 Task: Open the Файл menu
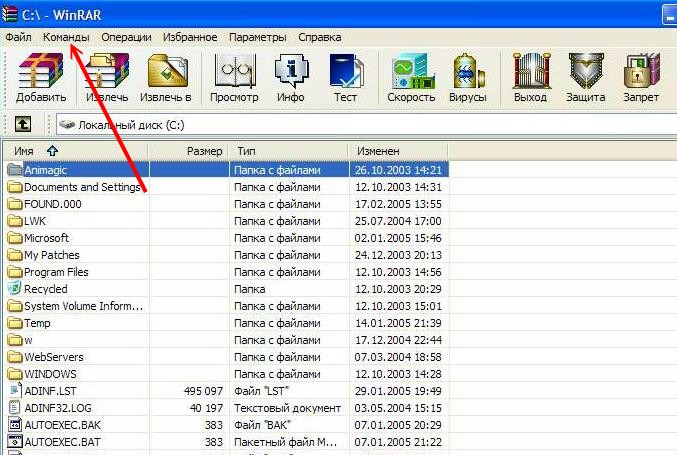(x=19, y=37)
